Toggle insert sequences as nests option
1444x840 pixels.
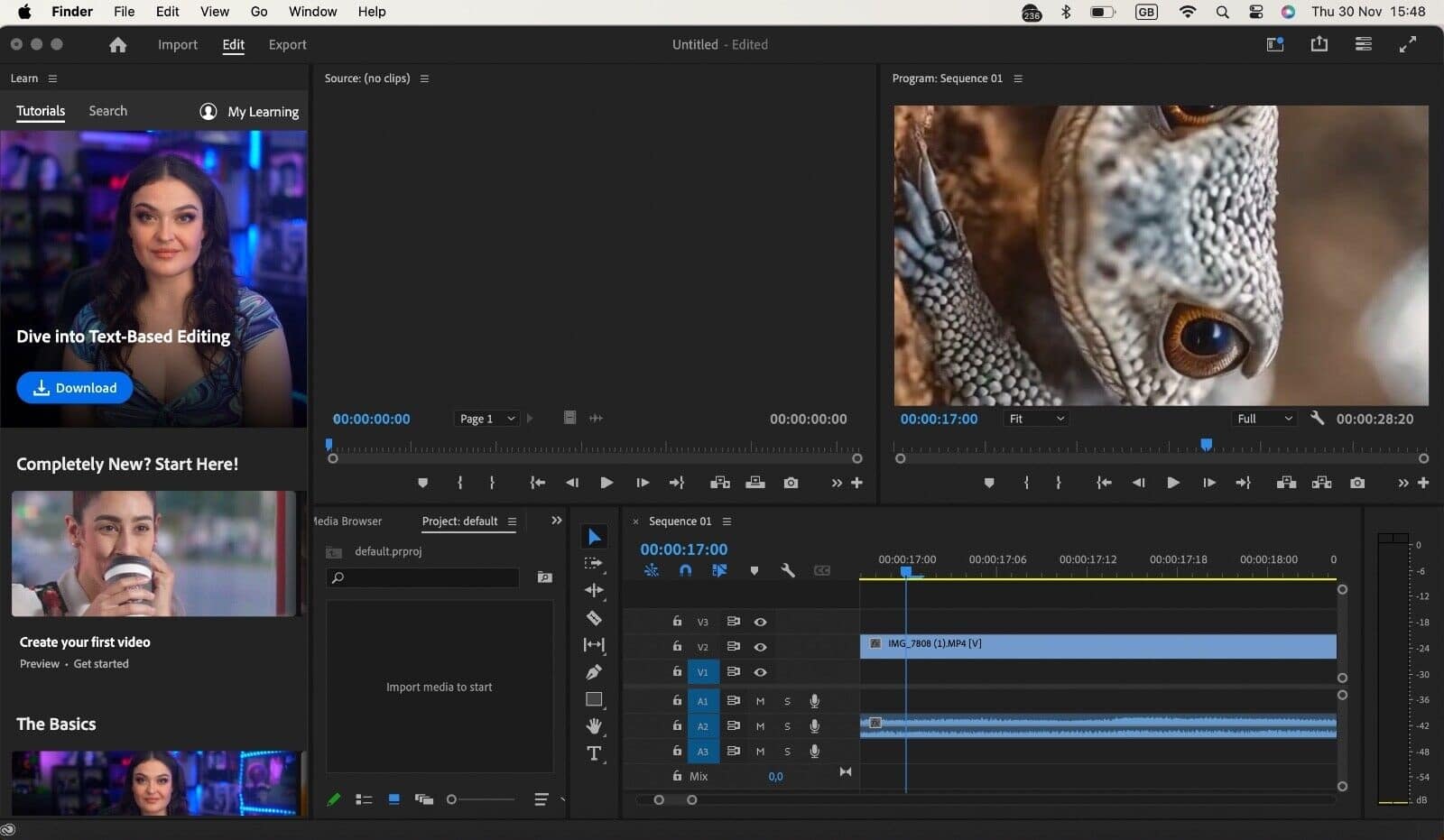click(651, 570)
